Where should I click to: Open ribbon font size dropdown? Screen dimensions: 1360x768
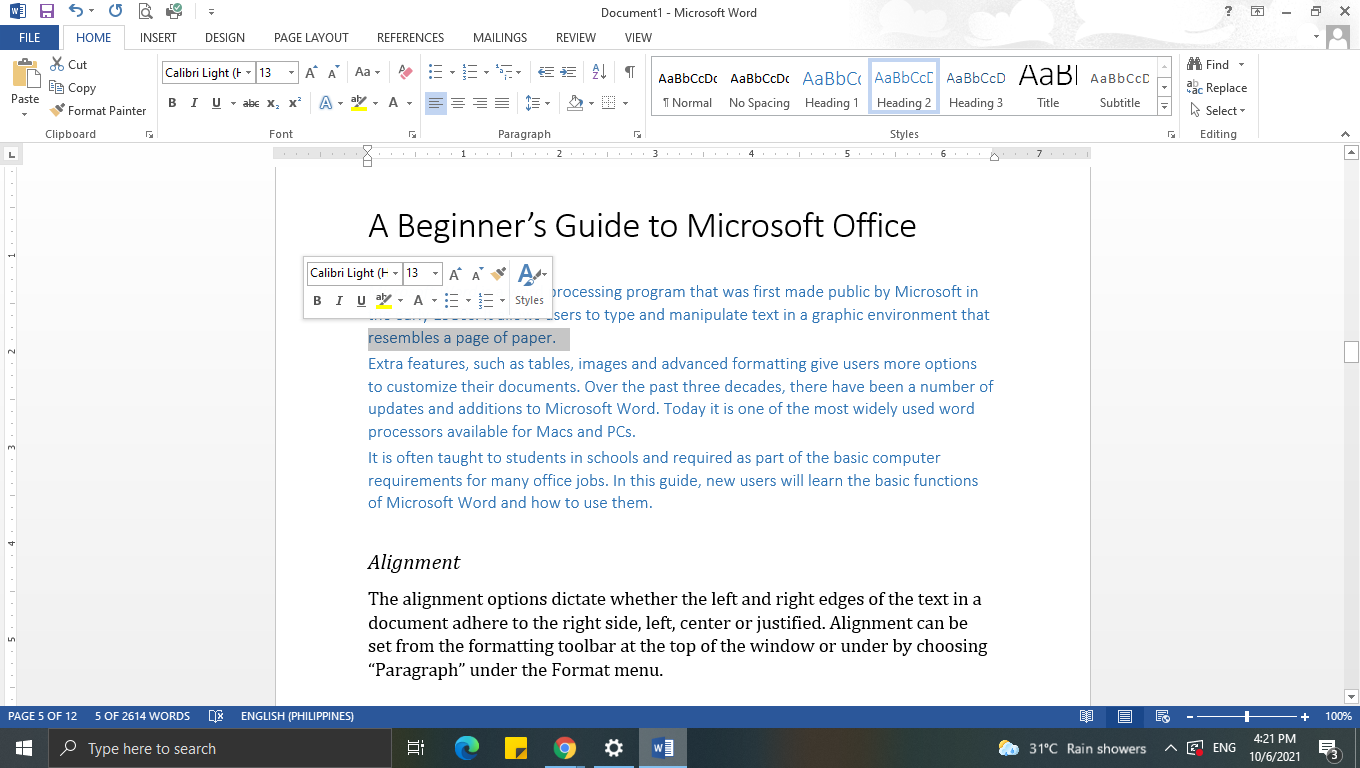point(291,72)
